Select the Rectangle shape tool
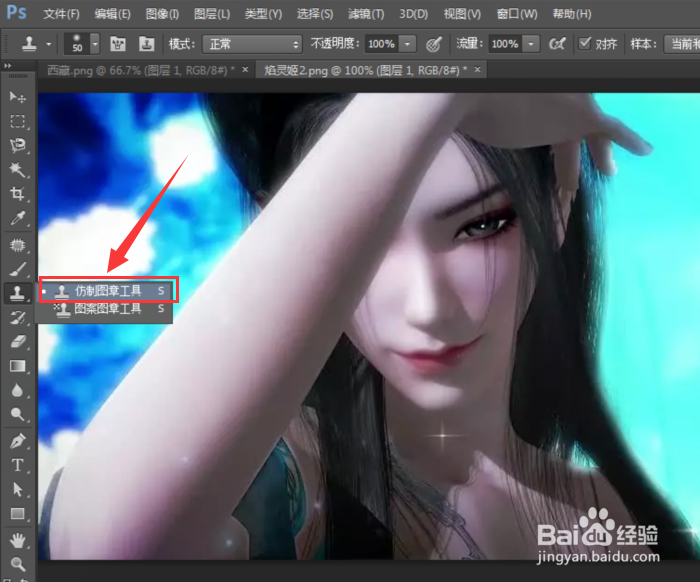This screenshot has width=700, height=582. pyautogui.click(x=17, y=514)
